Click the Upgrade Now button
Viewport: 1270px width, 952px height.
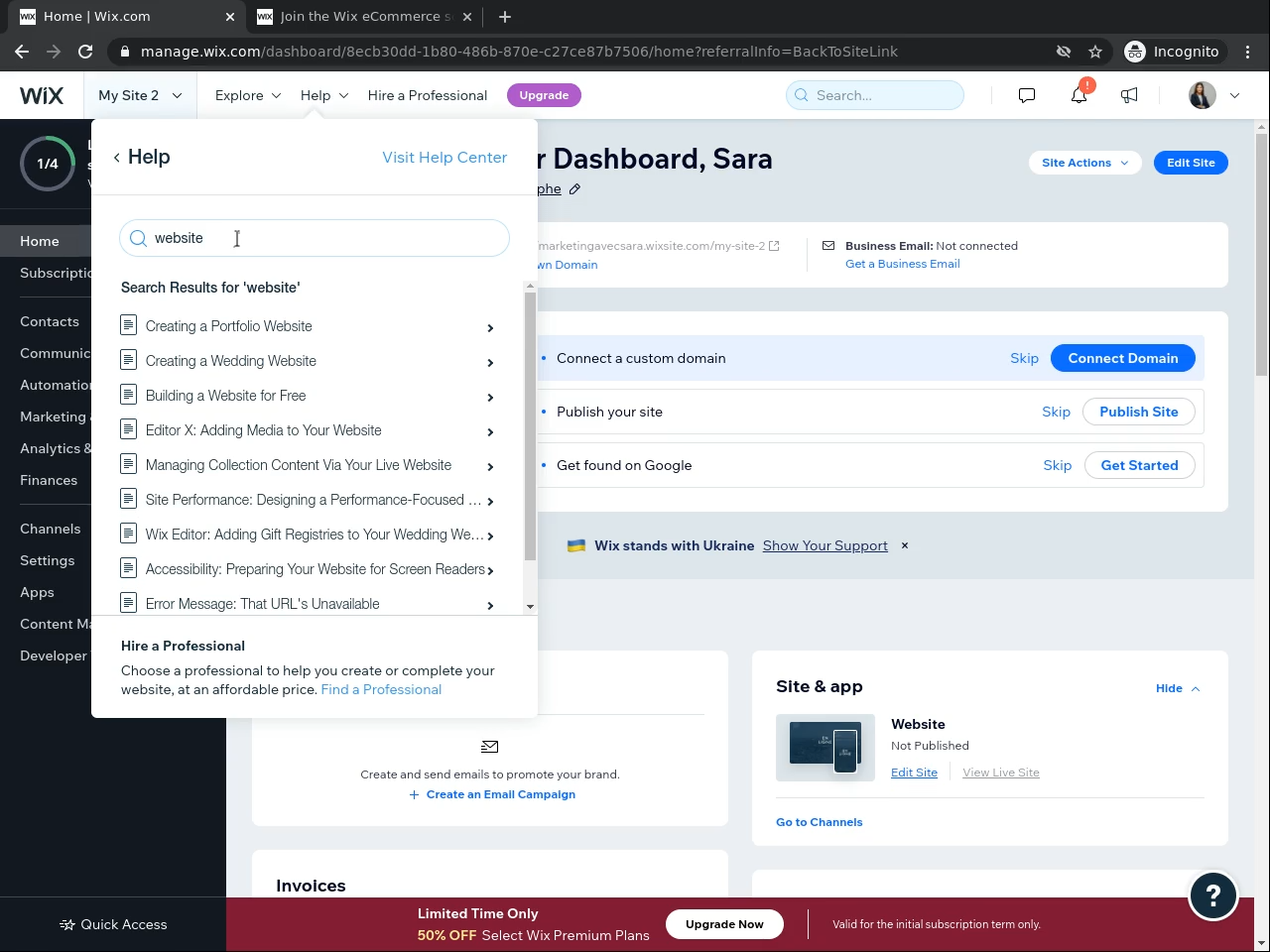[x=724, y=924]
